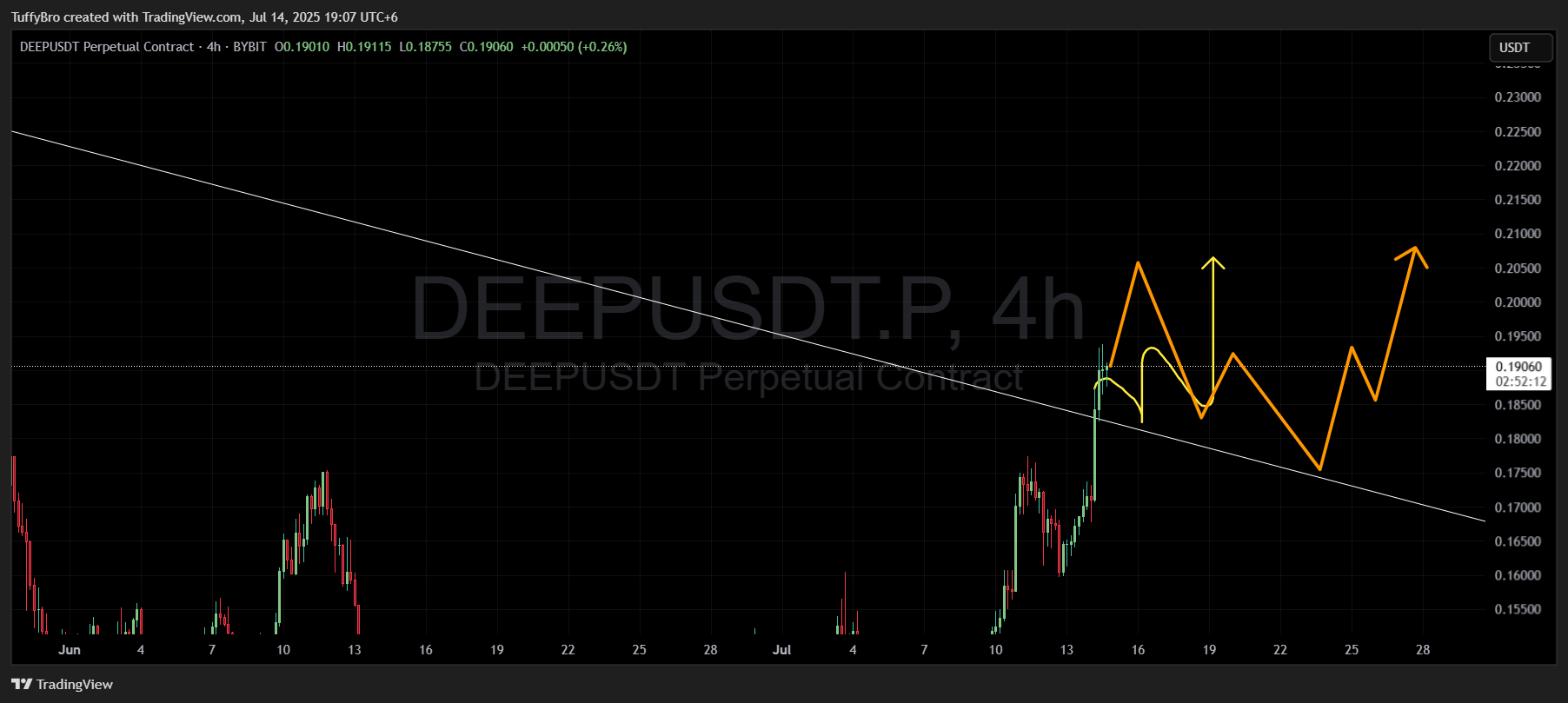The width and height of the screenshot is (1568, 703).
Task: Click the 0.22500 price axis label
Action: pyautogui.click(x=1518, y=132)
